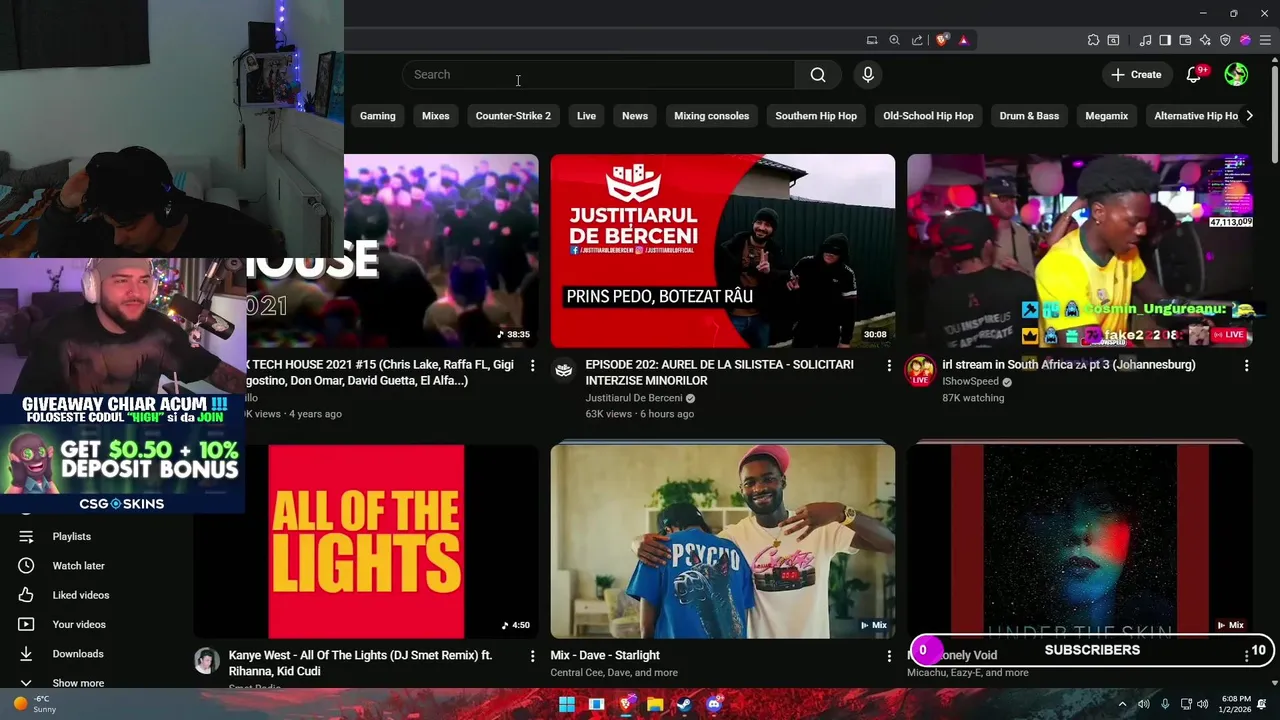Viewport: 1280px width, 720px height.
Task: Open the Brave hamburger main menu
Action: pos(1264,40)
